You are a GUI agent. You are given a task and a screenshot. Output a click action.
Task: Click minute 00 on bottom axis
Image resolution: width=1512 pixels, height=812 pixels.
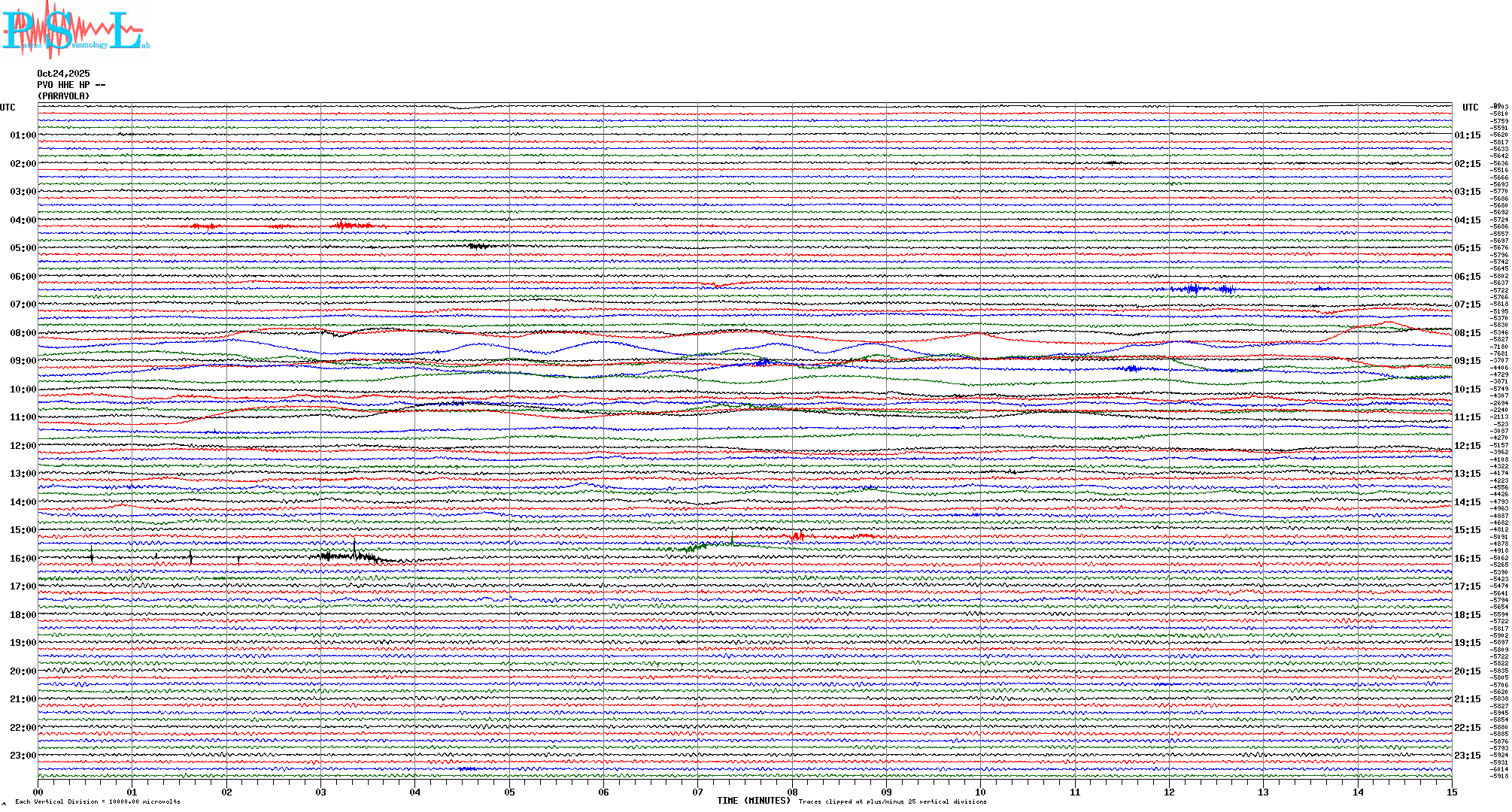point(38,792)
